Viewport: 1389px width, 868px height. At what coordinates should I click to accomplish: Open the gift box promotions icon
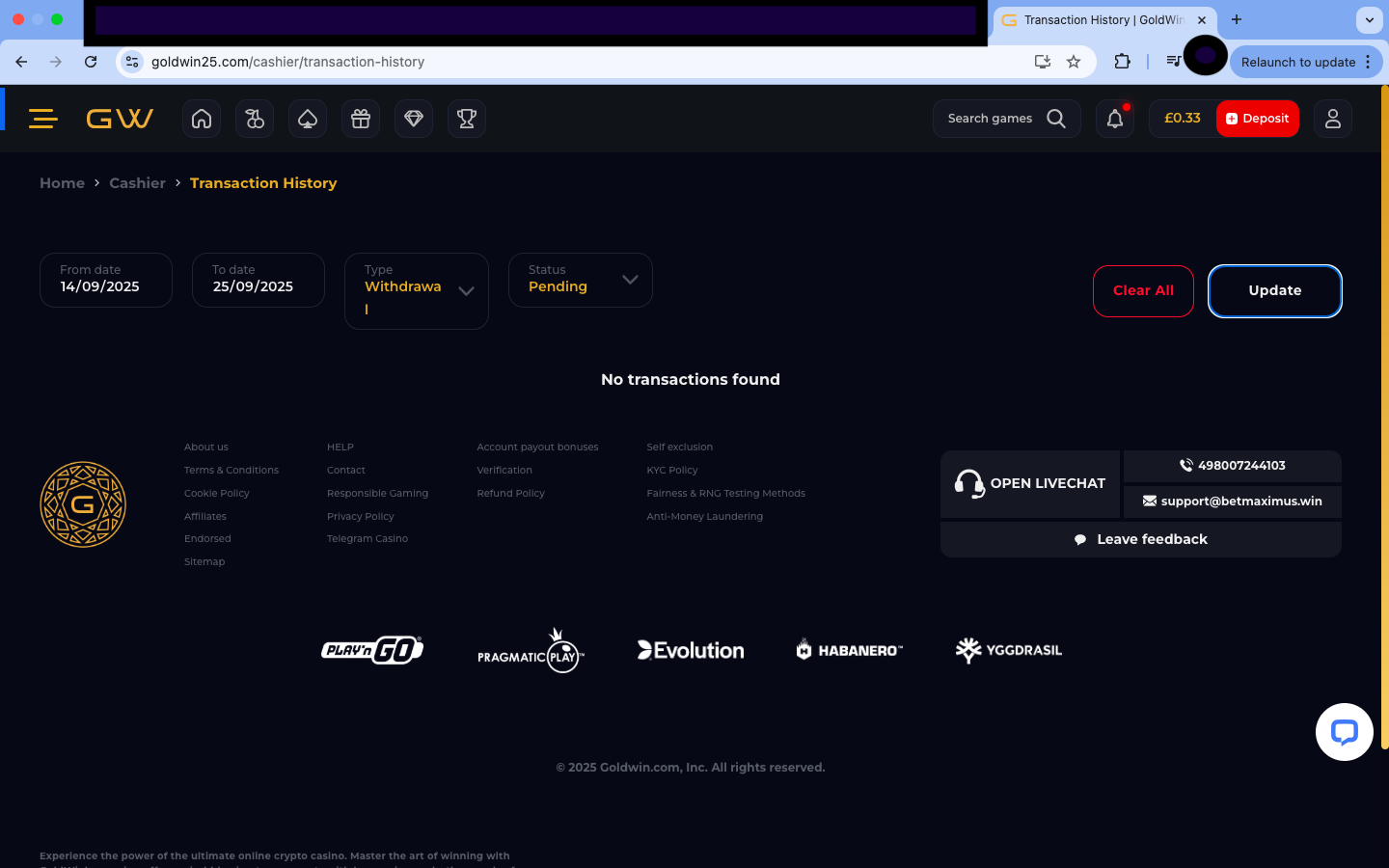coord(361,119)
